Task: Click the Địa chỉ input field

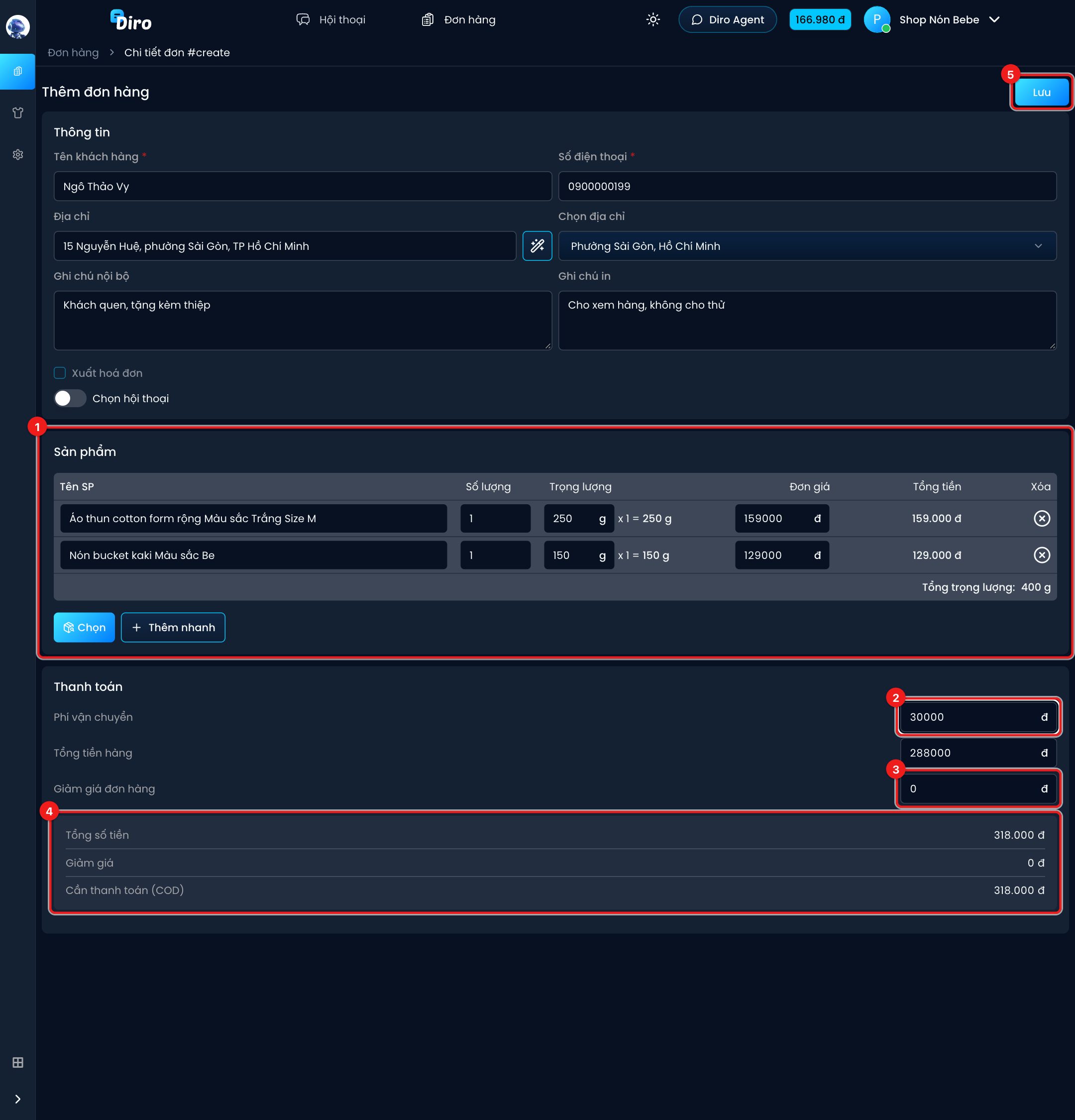Action: (285, 246)
